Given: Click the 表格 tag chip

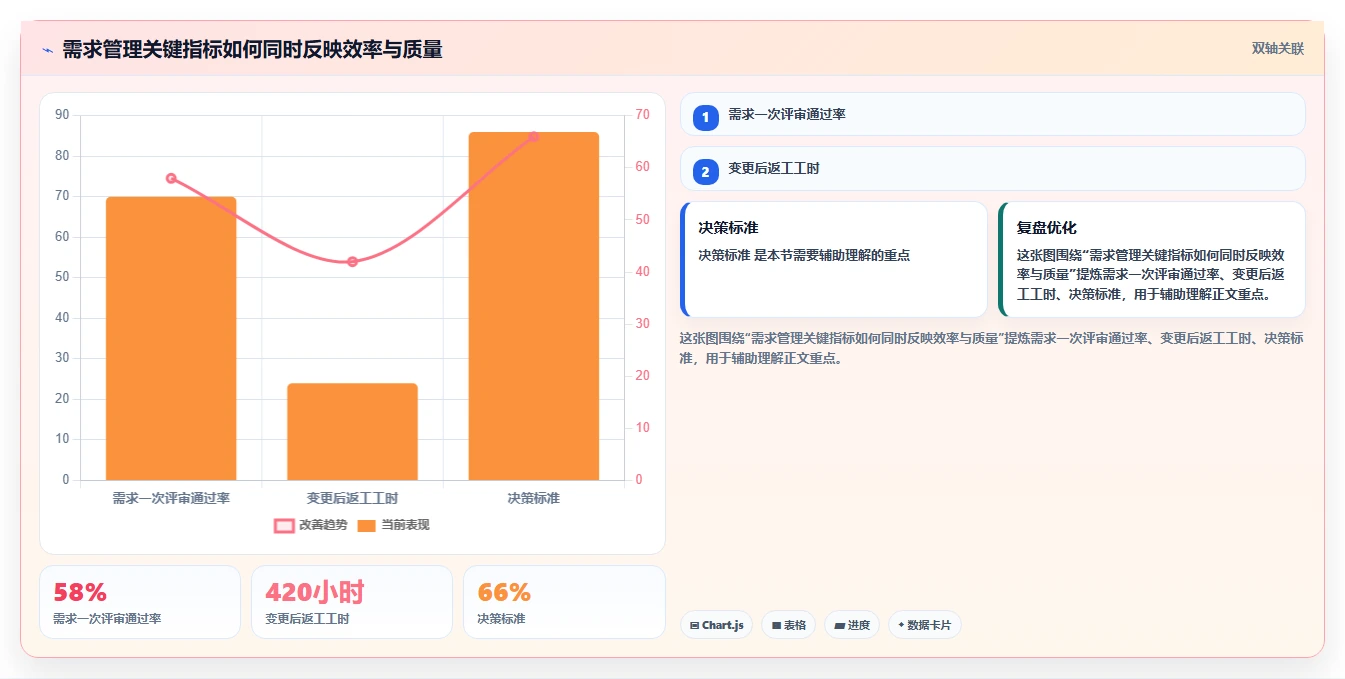Looking at the screenshot, I should [x=788, y=625].
